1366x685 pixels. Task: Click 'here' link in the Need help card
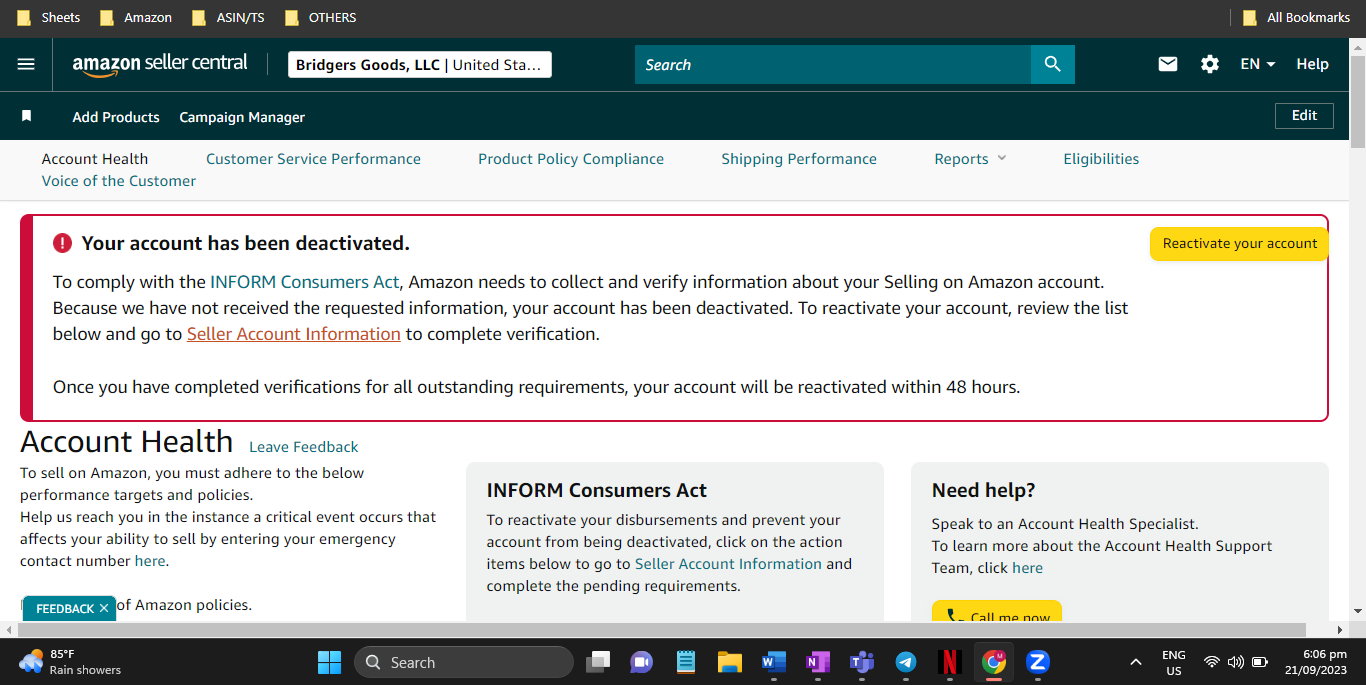coord(1027,568)
